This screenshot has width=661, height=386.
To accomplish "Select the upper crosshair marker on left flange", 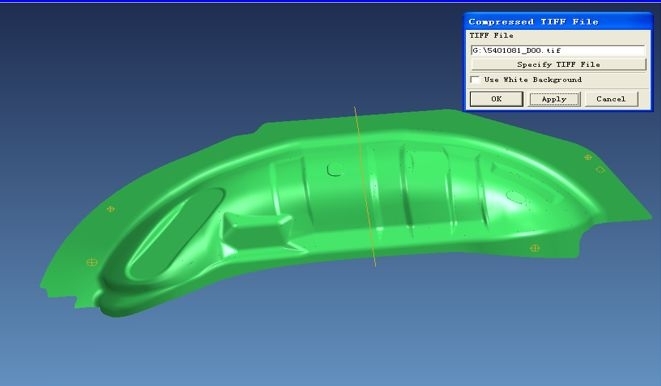I will (x=111, y=209).
